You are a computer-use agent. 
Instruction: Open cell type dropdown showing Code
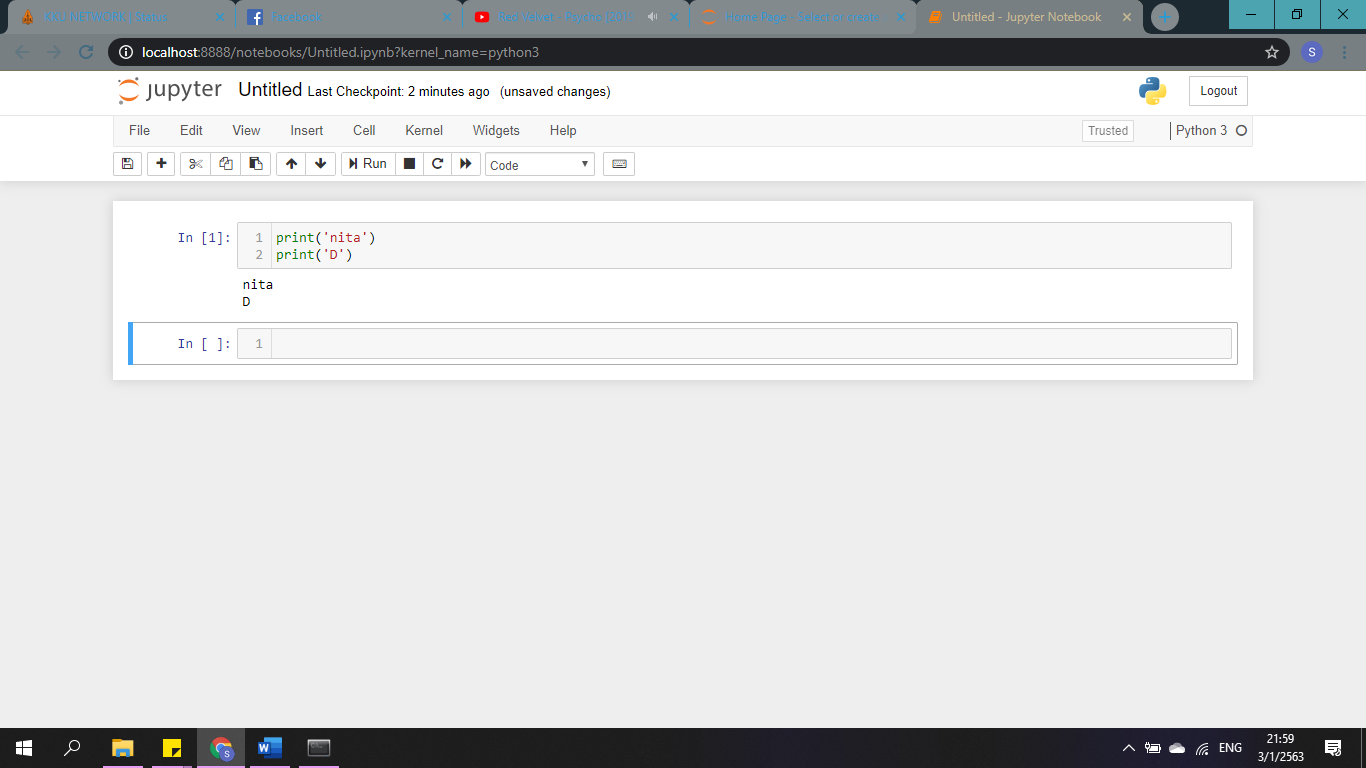click(x=540, y=164)
